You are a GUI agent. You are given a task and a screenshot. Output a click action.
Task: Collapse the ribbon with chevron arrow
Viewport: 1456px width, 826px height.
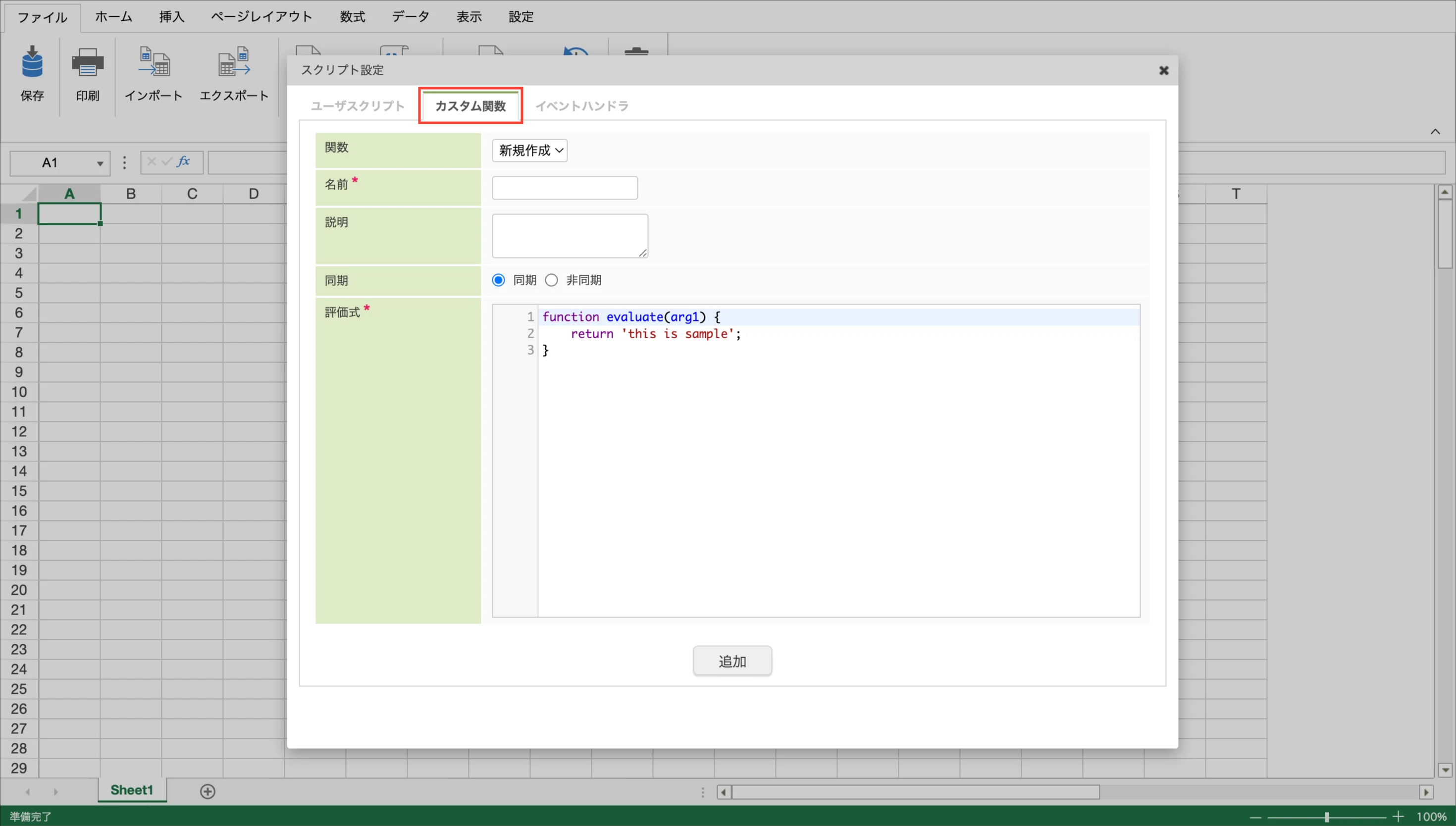pos(1435,132)
